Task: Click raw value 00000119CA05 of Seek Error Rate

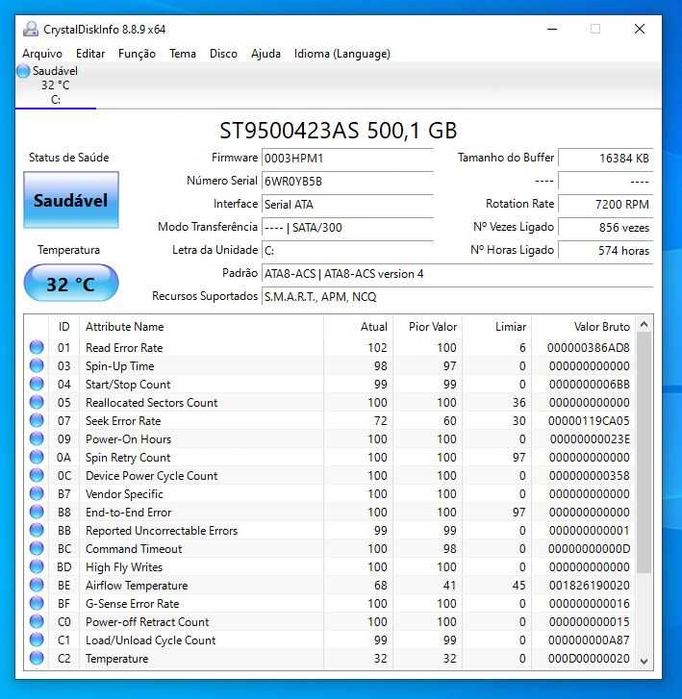Action: coord(588,421)
